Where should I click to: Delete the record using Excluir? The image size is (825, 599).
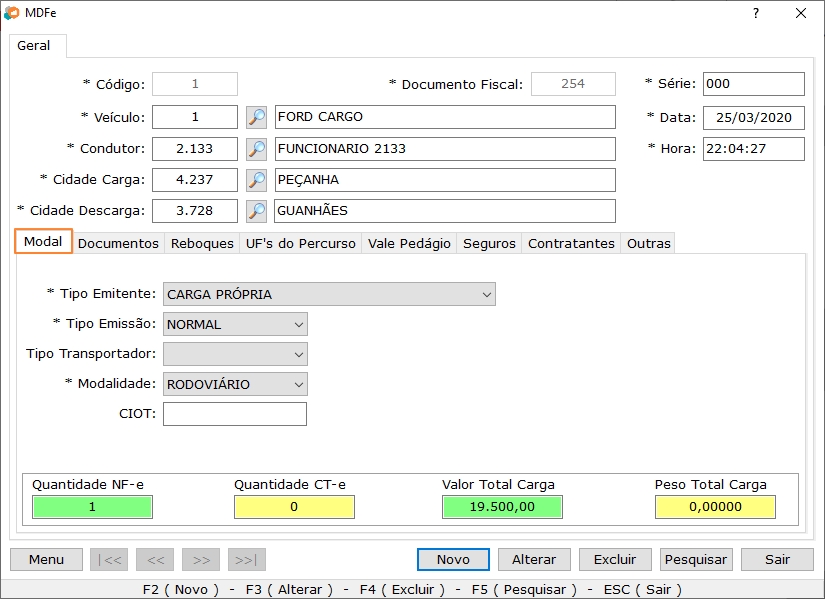[614, 559]
